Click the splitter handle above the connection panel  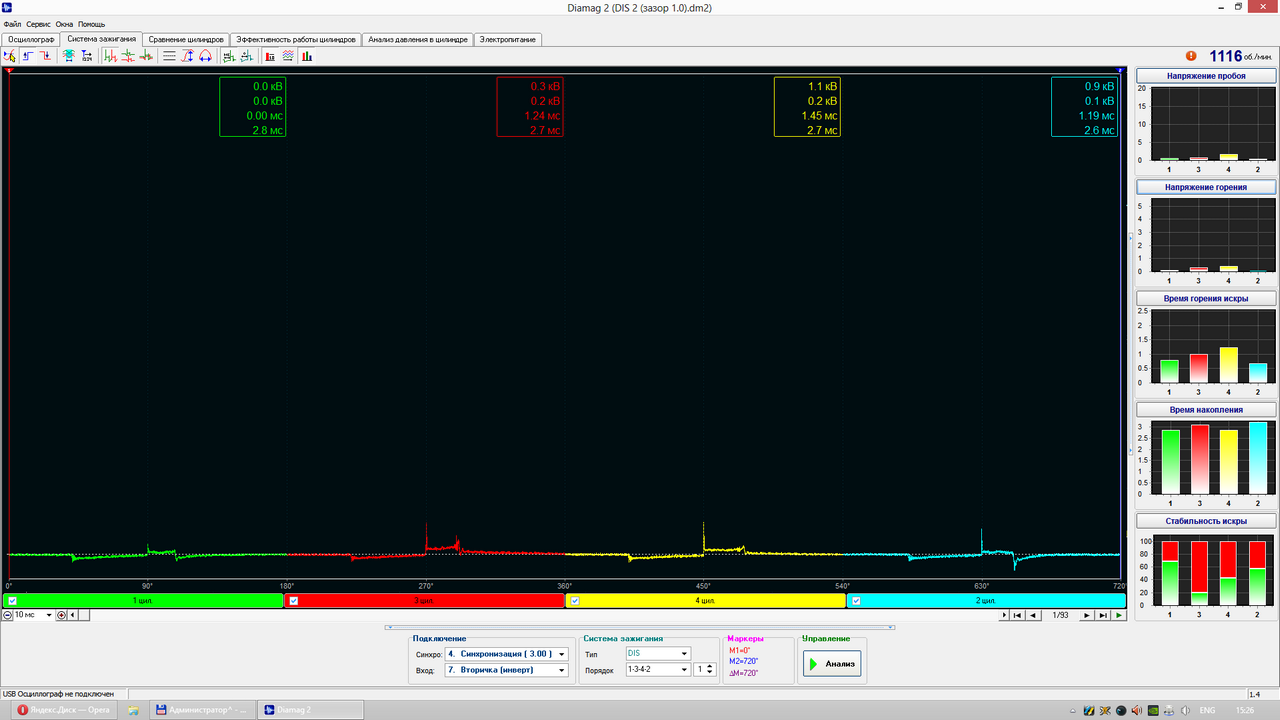coord(638,628)
